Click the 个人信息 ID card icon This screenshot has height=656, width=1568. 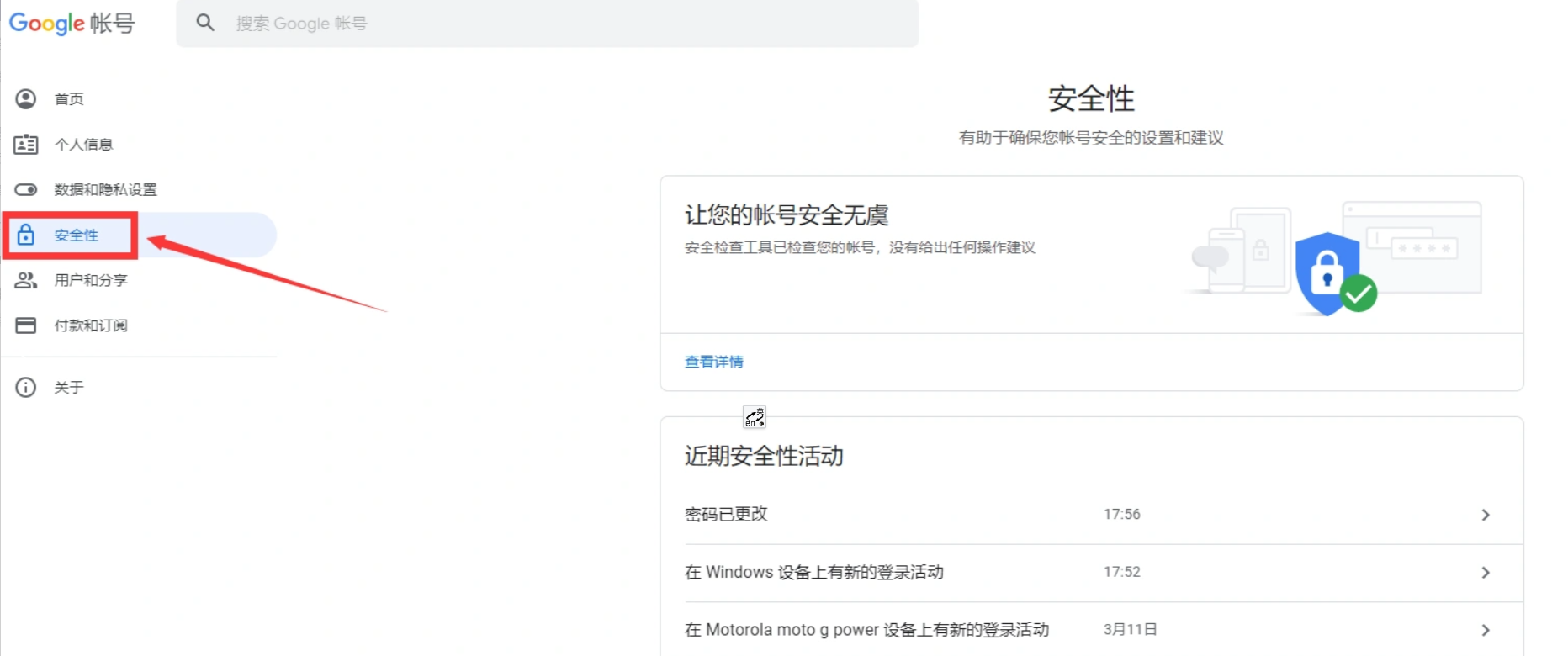coord(26,145)
